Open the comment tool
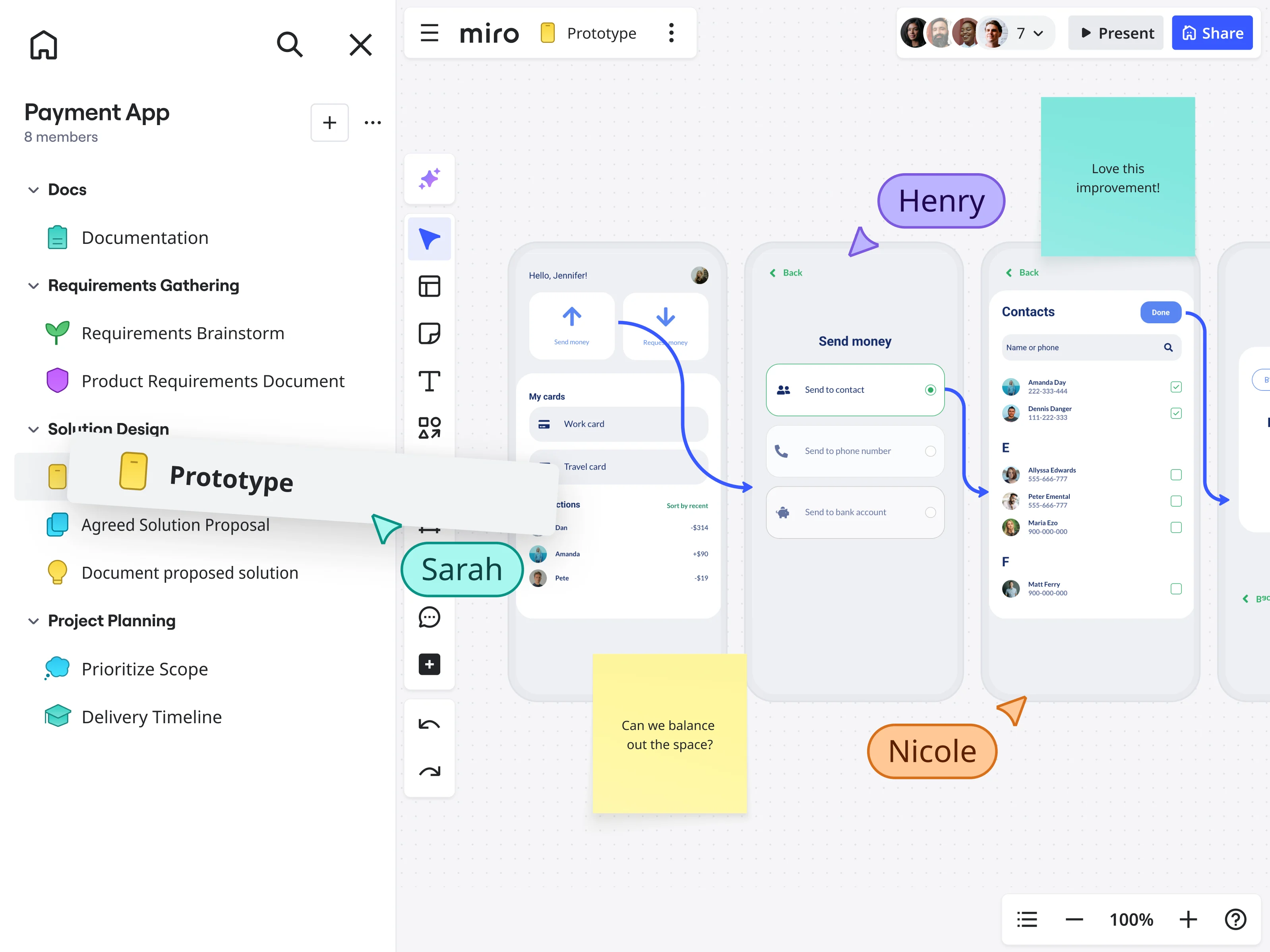Screen dimensions: 1270x952 point(429,618)
